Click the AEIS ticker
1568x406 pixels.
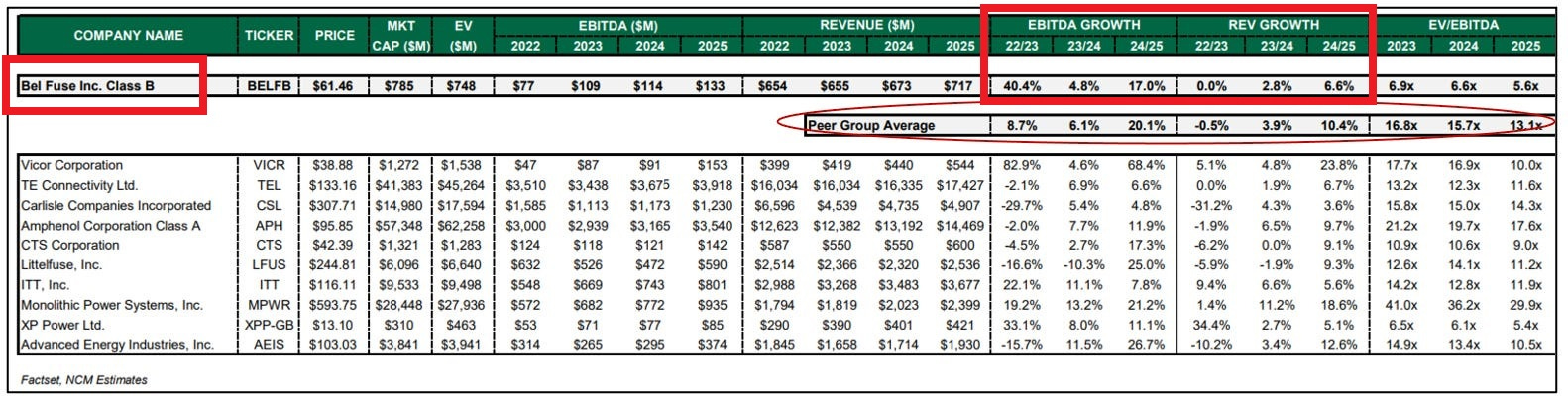point(269,345)
